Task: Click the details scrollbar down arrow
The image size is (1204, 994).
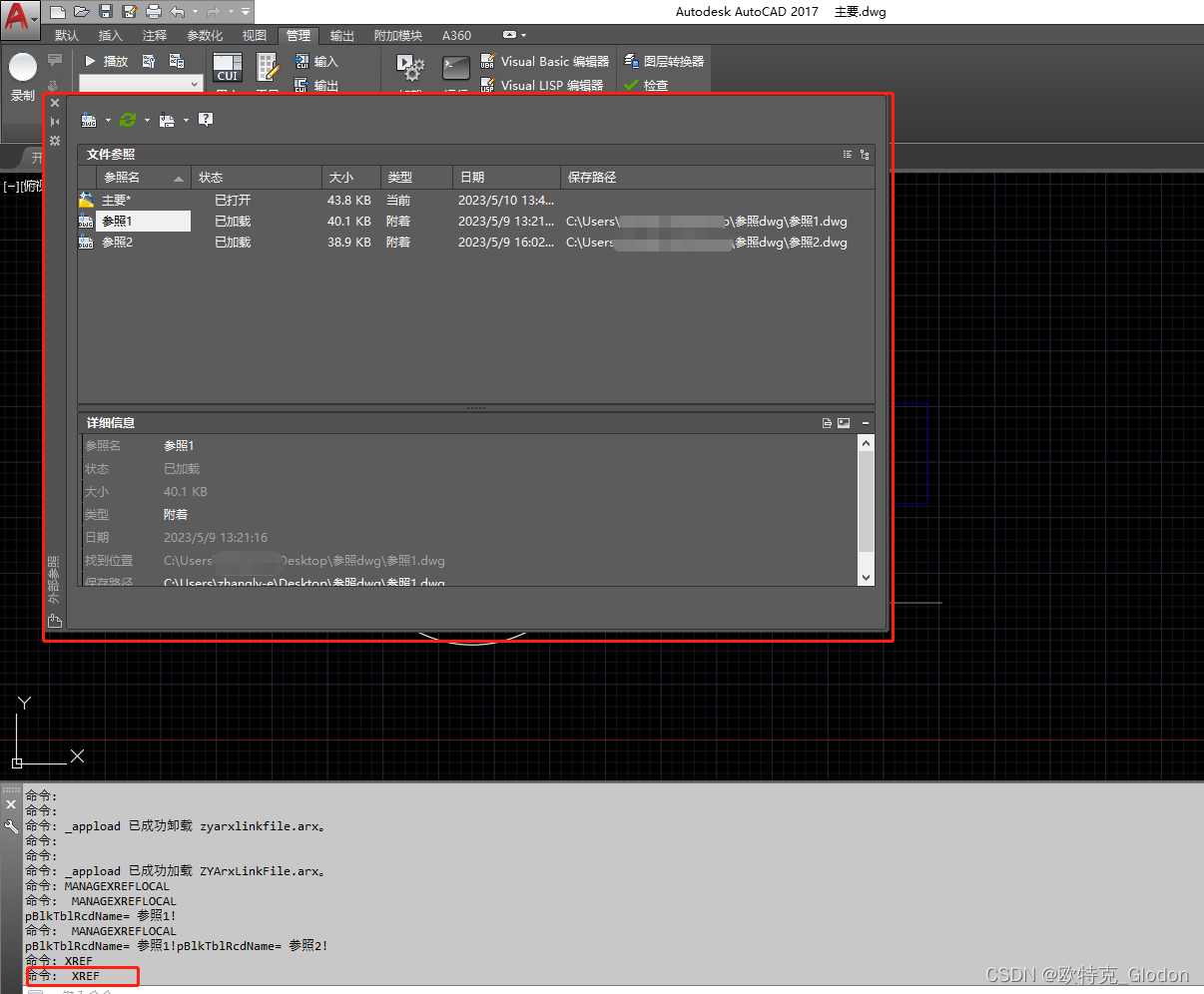Action: pyautogui.click(x=866, y=577)
